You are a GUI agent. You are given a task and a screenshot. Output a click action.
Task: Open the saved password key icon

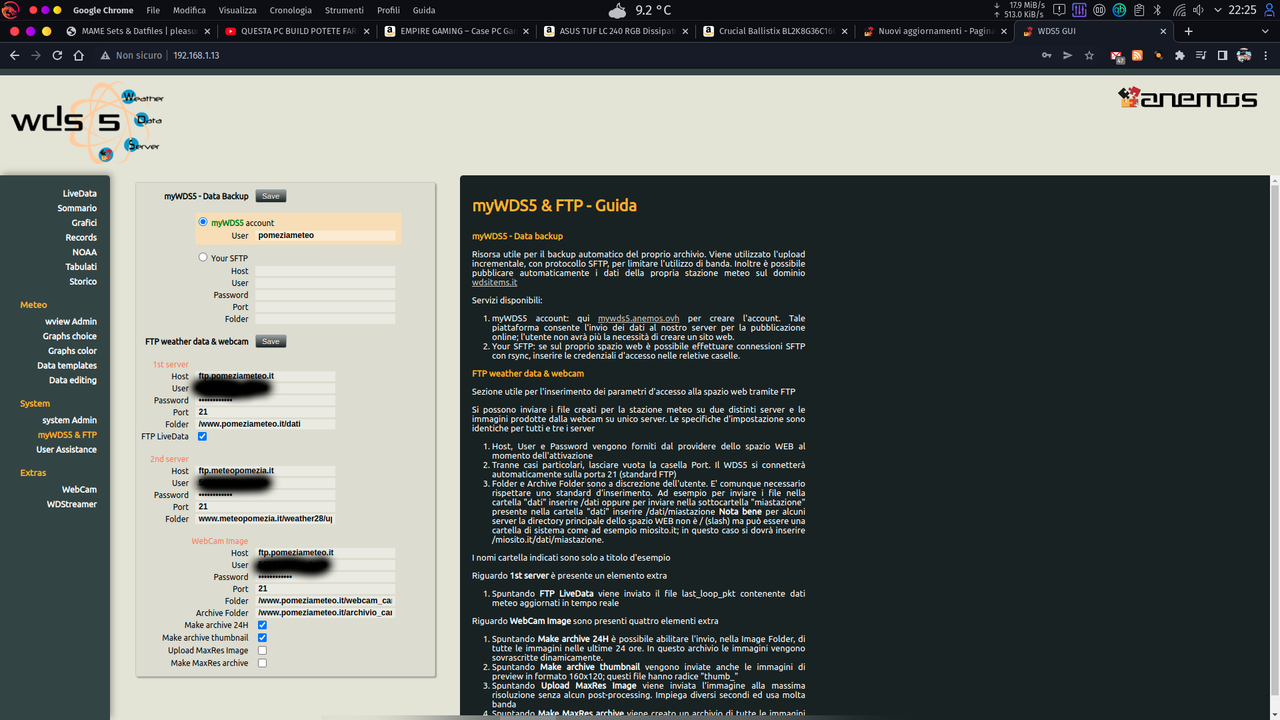click(1046, 55)
